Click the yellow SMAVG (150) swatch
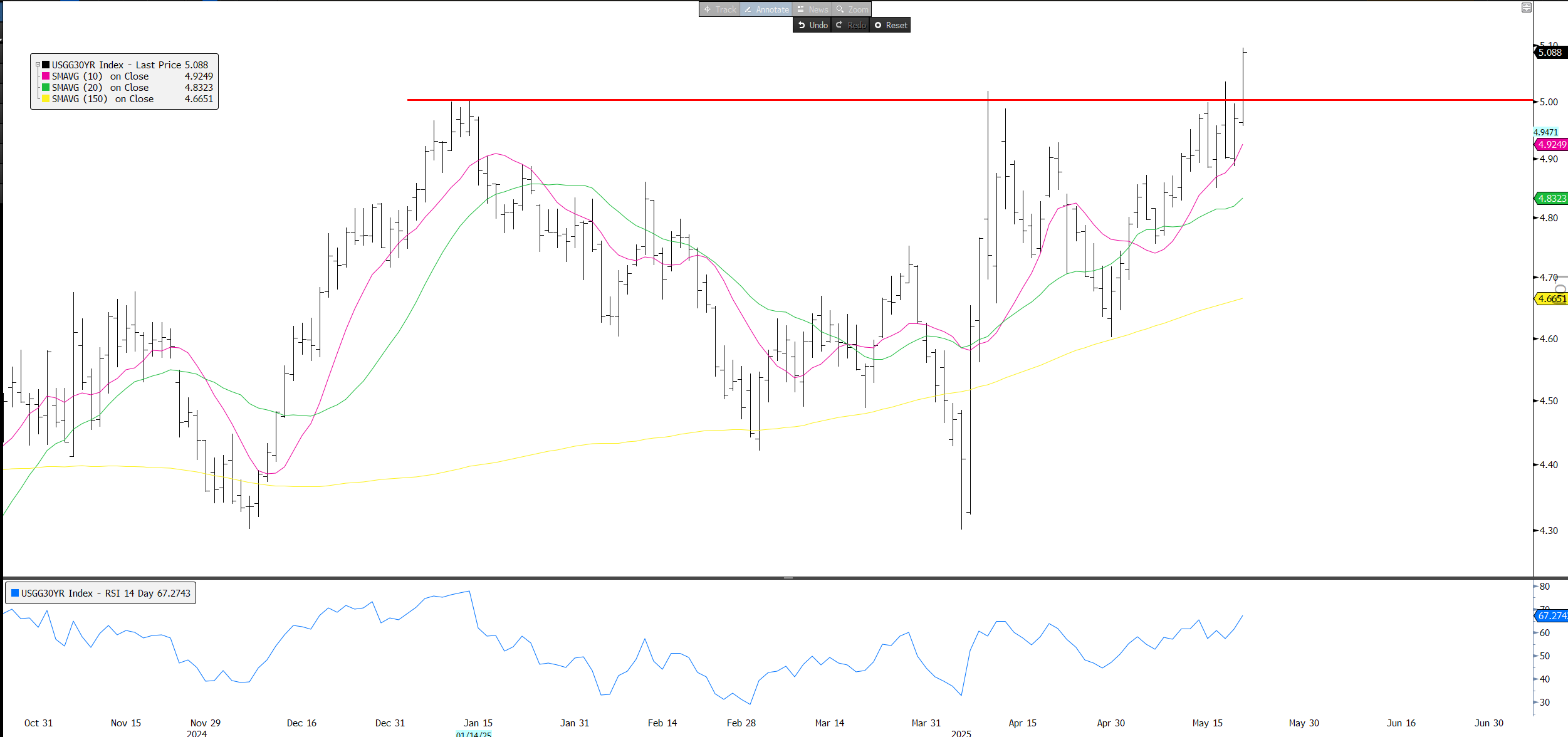This screenshot has width=1568, height=737. 46,98
